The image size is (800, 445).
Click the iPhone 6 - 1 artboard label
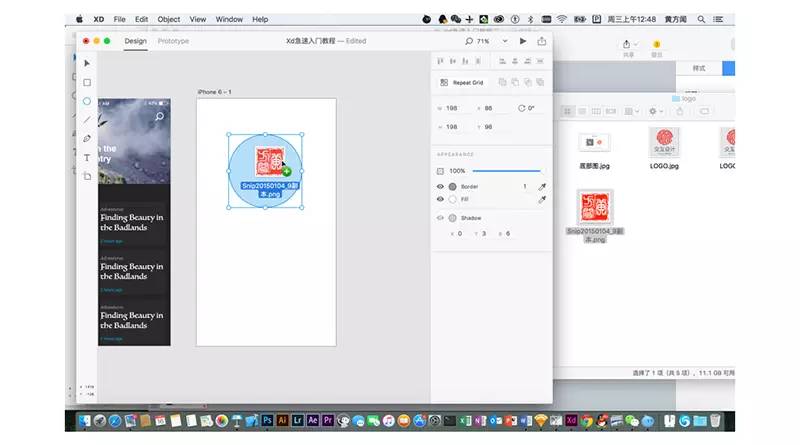pos(214,92)
